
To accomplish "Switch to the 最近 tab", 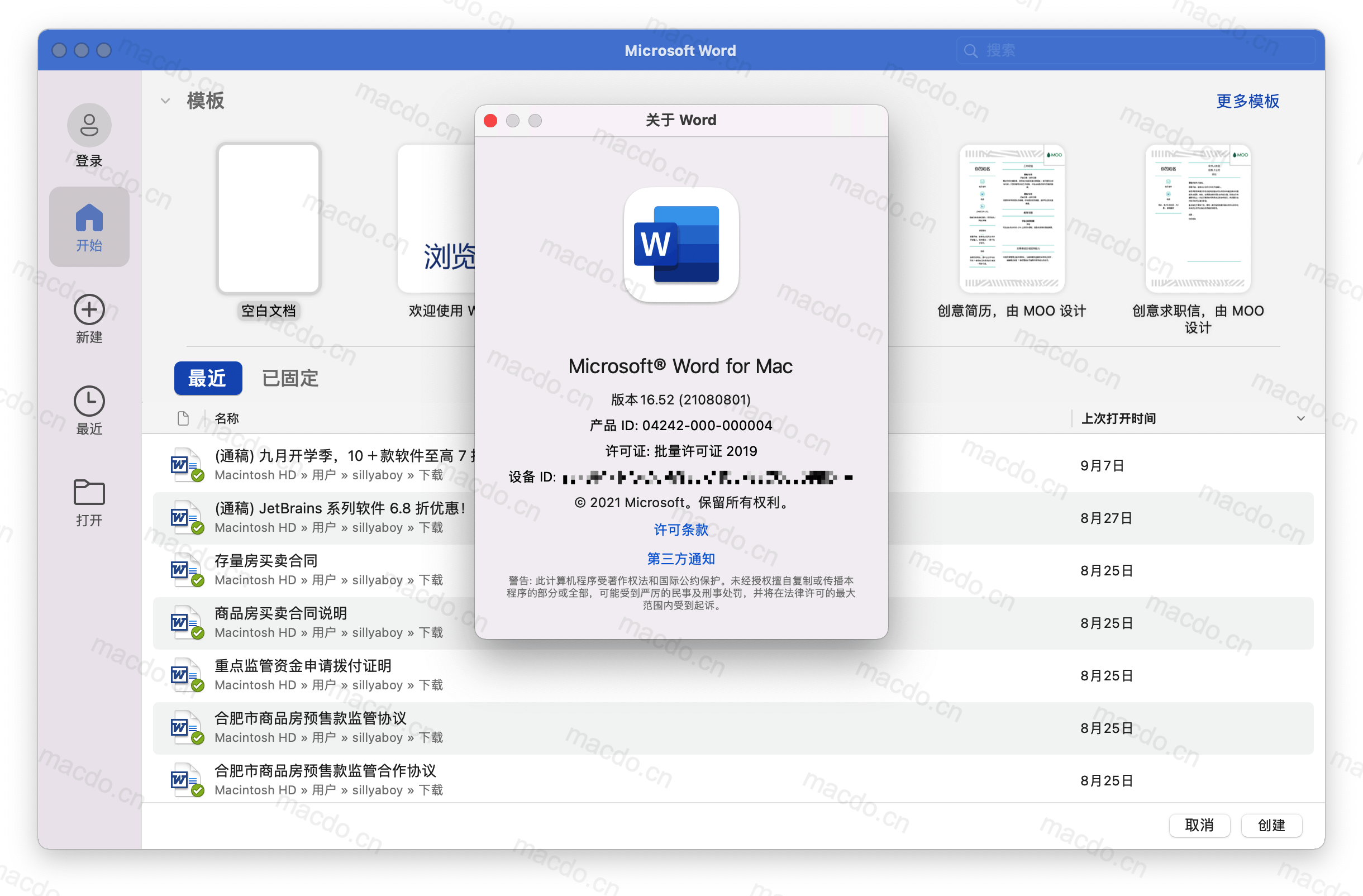I will coord(208,378).
